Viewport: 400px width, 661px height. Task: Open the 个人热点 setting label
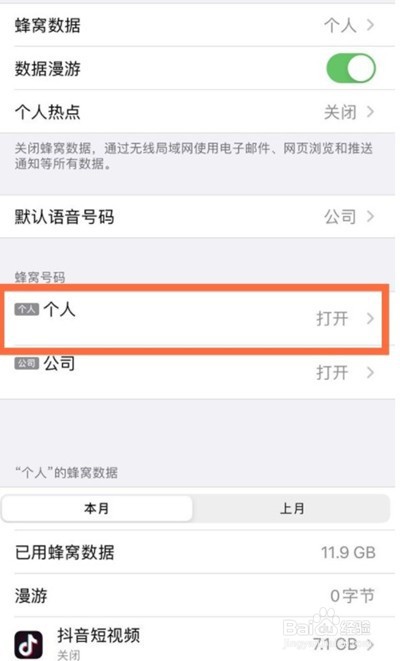coord(48,112)
